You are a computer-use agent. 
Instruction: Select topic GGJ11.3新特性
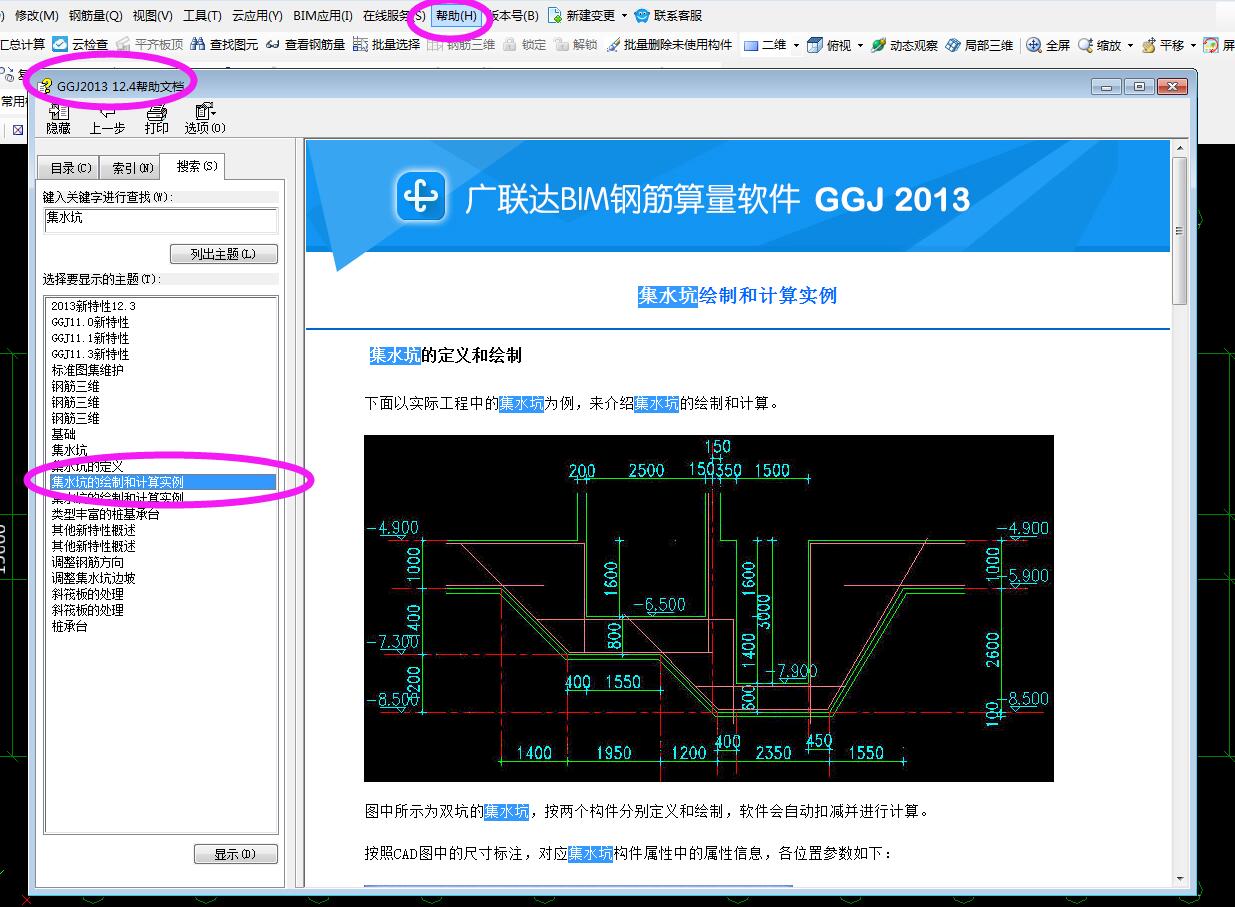[x=90, y=354]
